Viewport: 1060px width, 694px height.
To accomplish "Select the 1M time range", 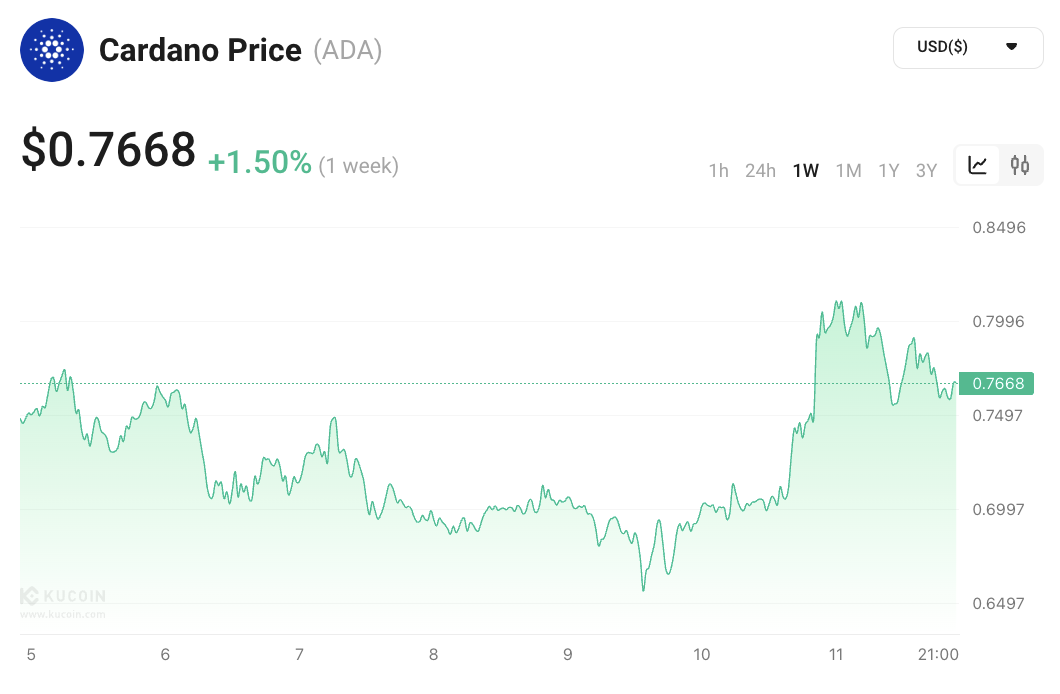I will point(848,171).
